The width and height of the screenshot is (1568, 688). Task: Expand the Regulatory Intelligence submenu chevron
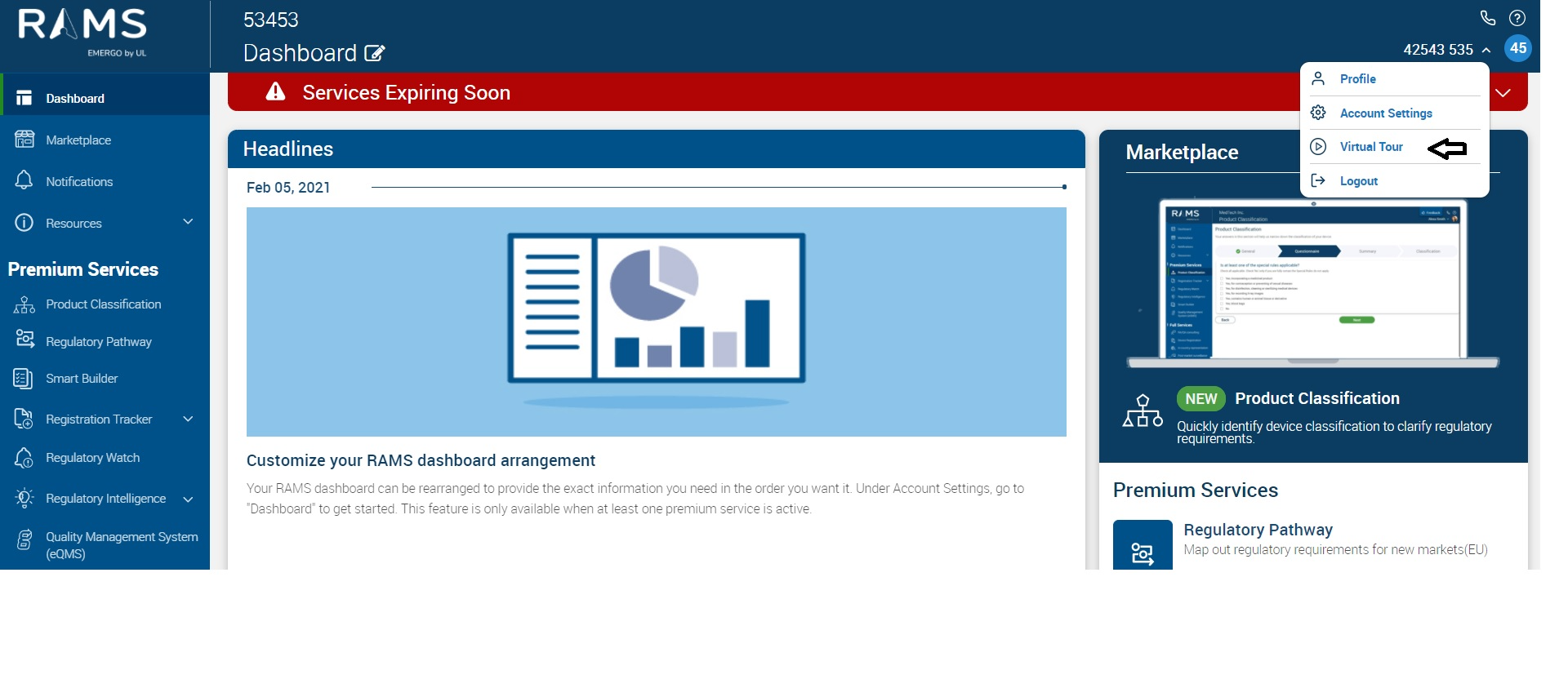coord(188,499)
